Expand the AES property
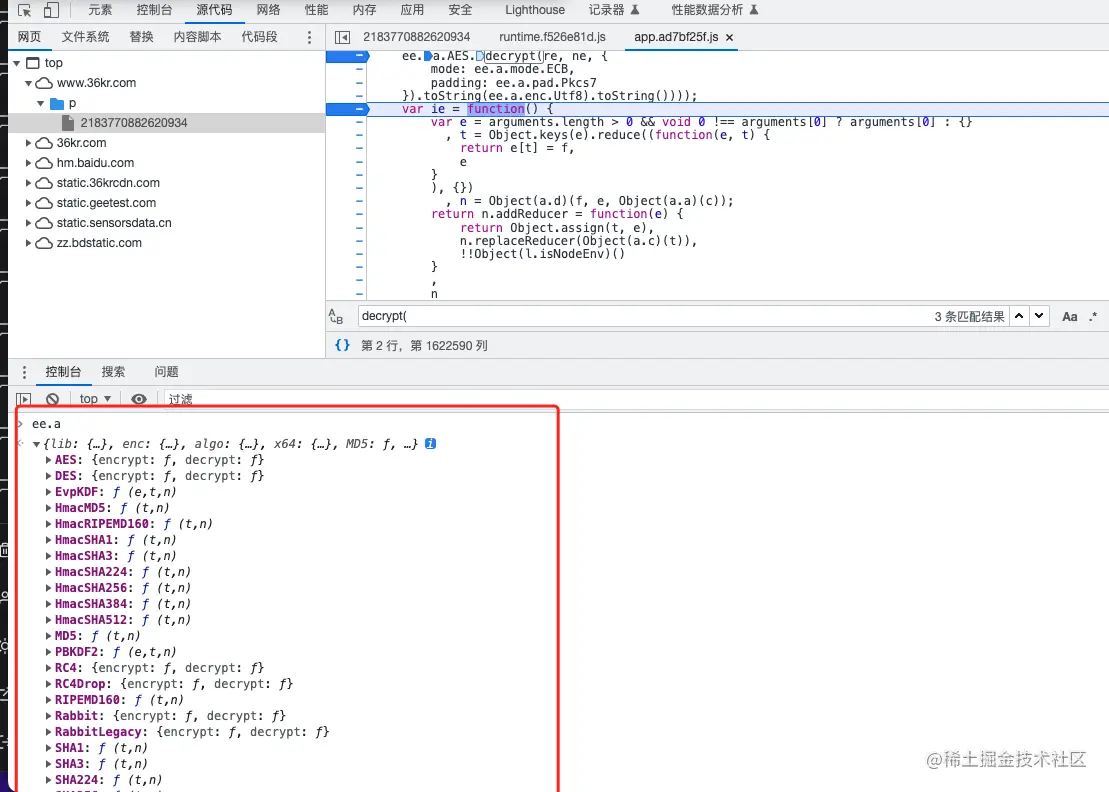This screenshot has width=1109, height=792. point(49,460)
